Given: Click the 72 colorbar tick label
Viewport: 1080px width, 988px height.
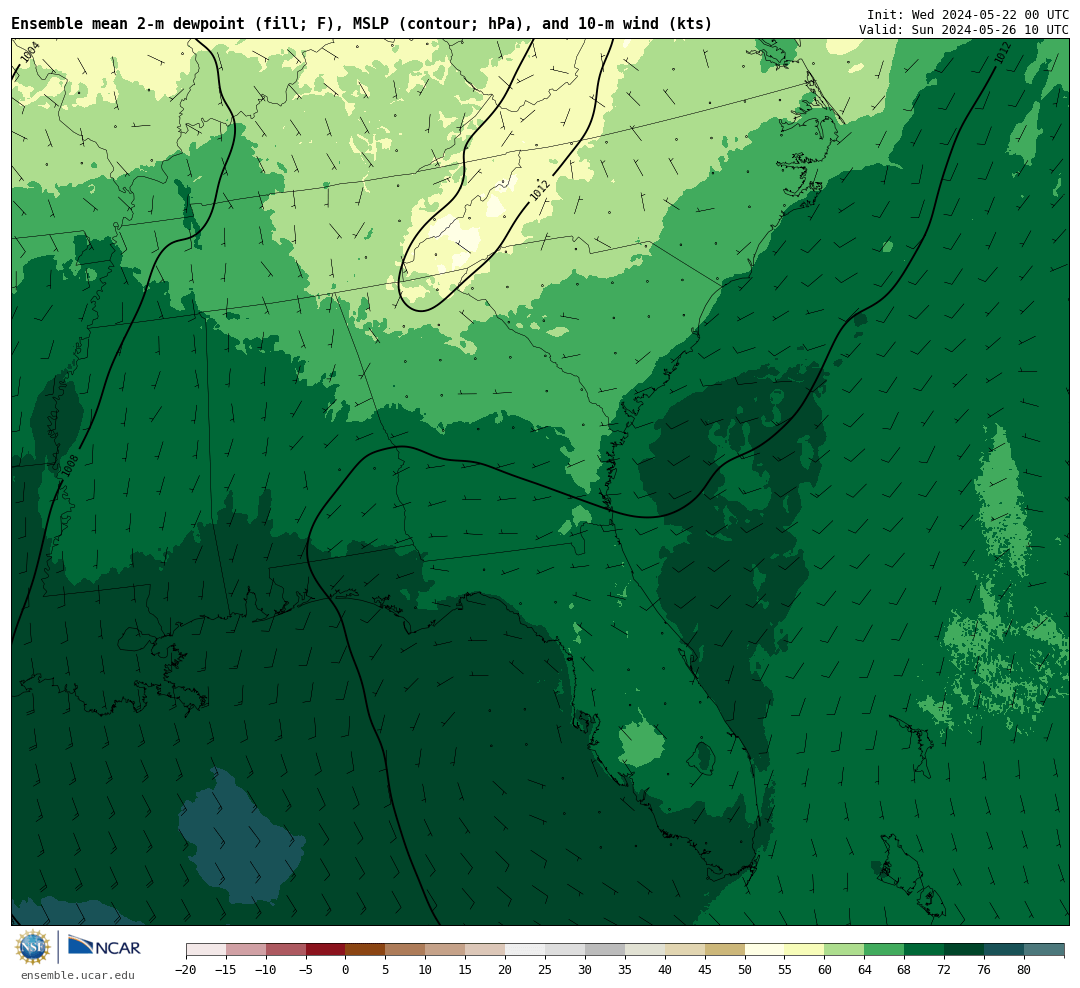Looking at the screenshot, I should click(x=945, y=970).
